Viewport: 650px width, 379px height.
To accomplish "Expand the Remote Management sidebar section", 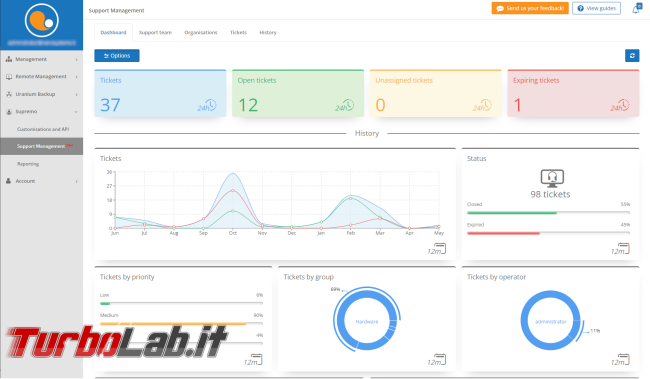I will 41,77.
